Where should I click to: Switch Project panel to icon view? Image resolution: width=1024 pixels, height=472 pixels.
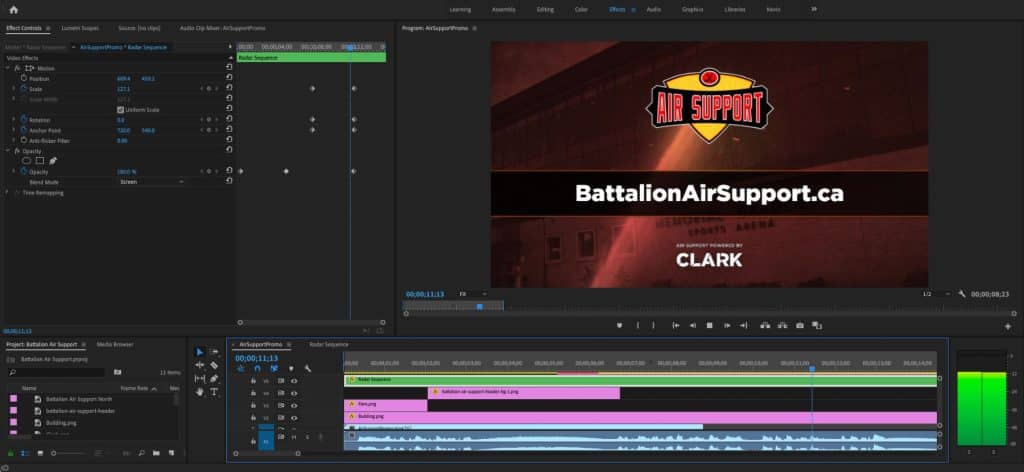[40, 452]
